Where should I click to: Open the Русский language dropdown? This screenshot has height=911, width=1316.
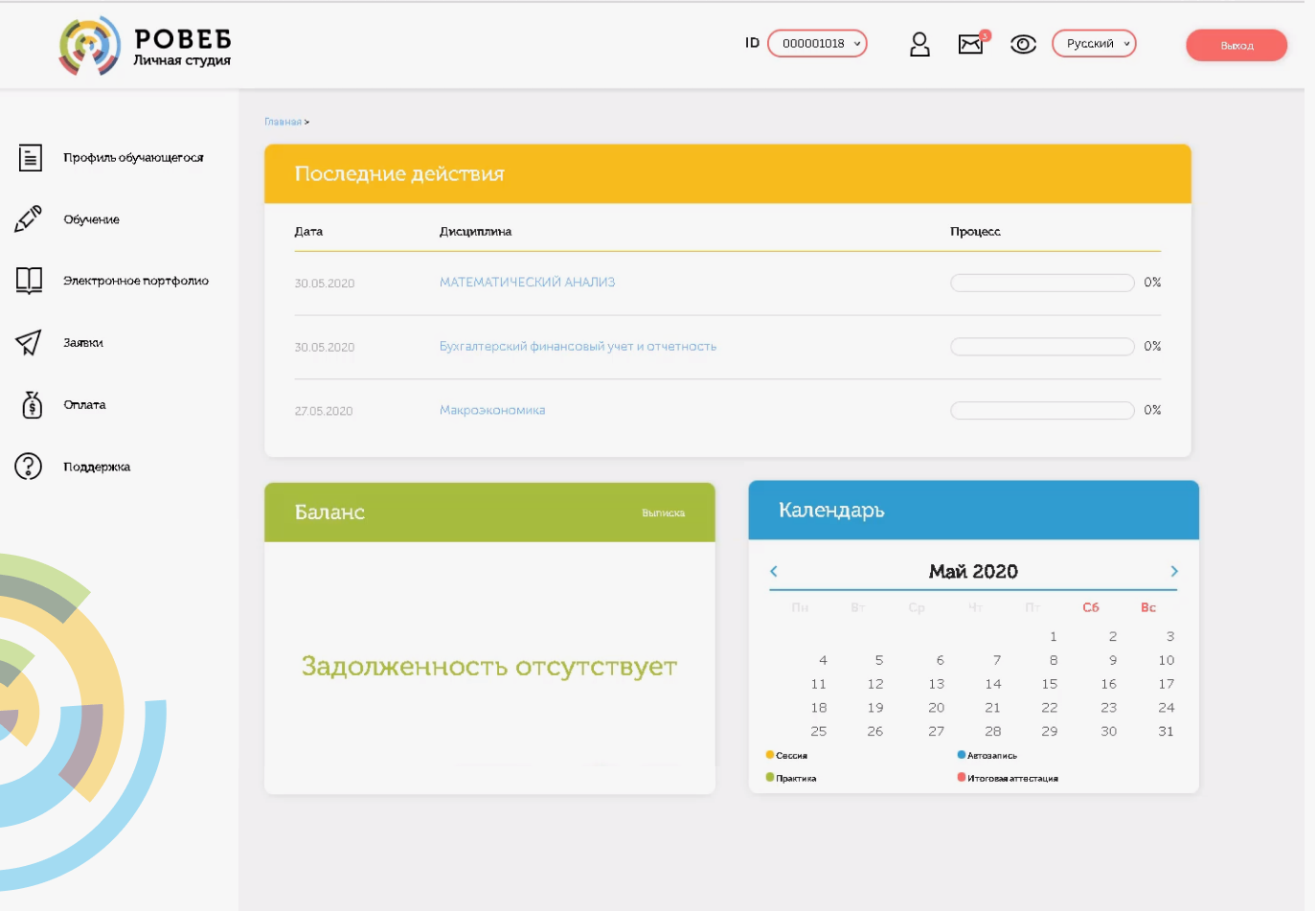[x=1094, y=43]
